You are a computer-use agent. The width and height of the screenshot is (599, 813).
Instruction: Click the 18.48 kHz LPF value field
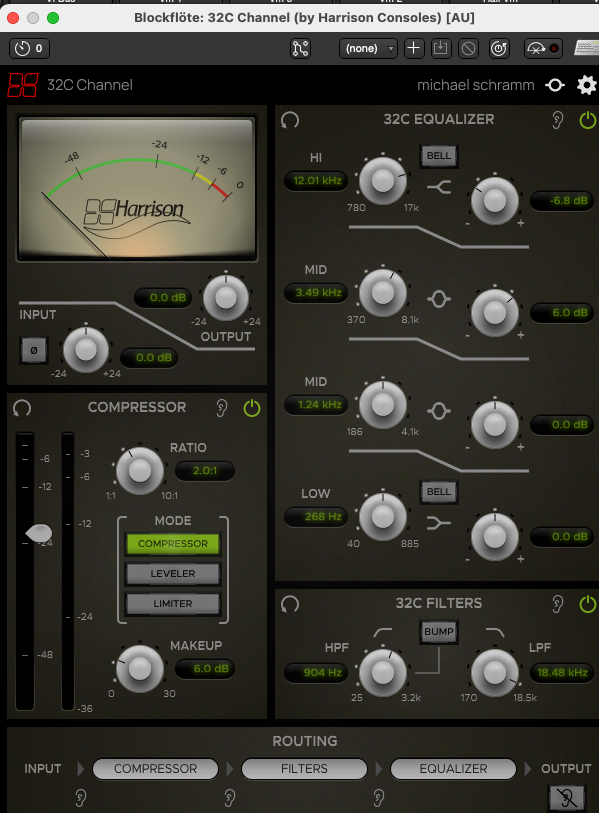tap(562, 672)
